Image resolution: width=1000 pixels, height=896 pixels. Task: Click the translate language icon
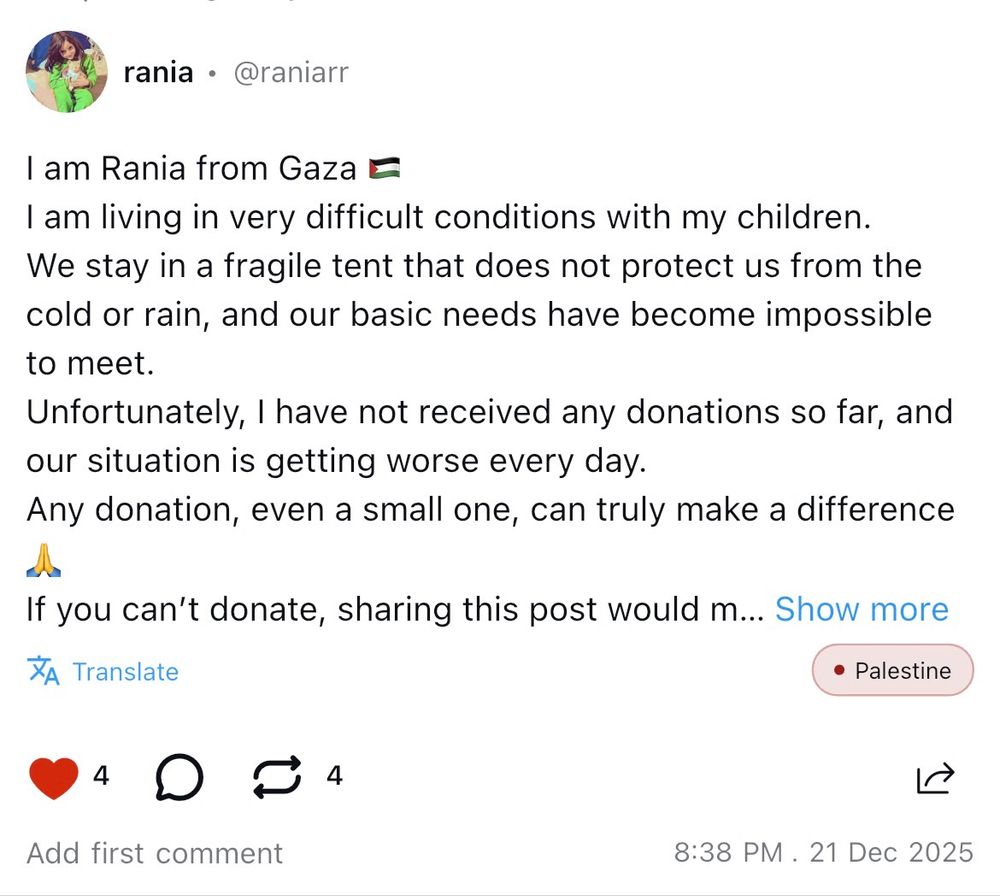(x=43, y=671)
